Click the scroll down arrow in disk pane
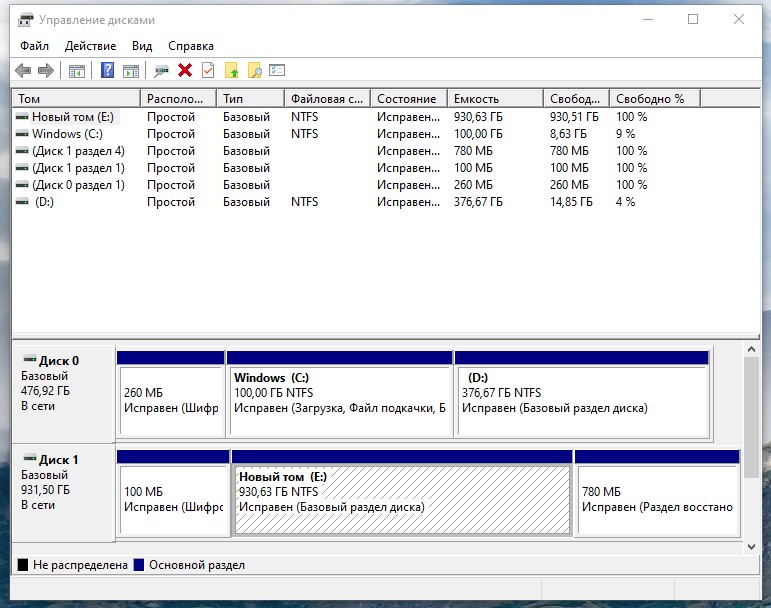Screen dimensions: 771x608 (751, 547)
